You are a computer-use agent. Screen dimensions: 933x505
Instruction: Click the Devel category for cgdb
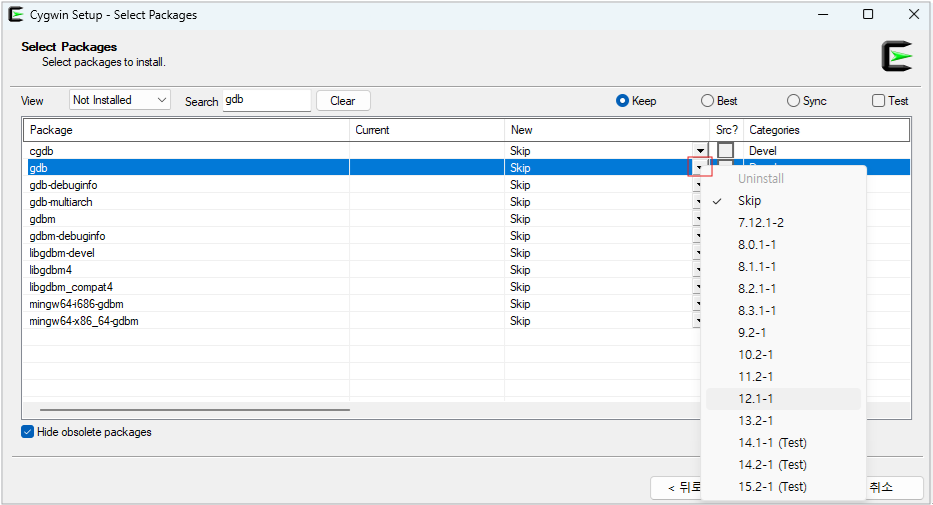tap(763, 151)
